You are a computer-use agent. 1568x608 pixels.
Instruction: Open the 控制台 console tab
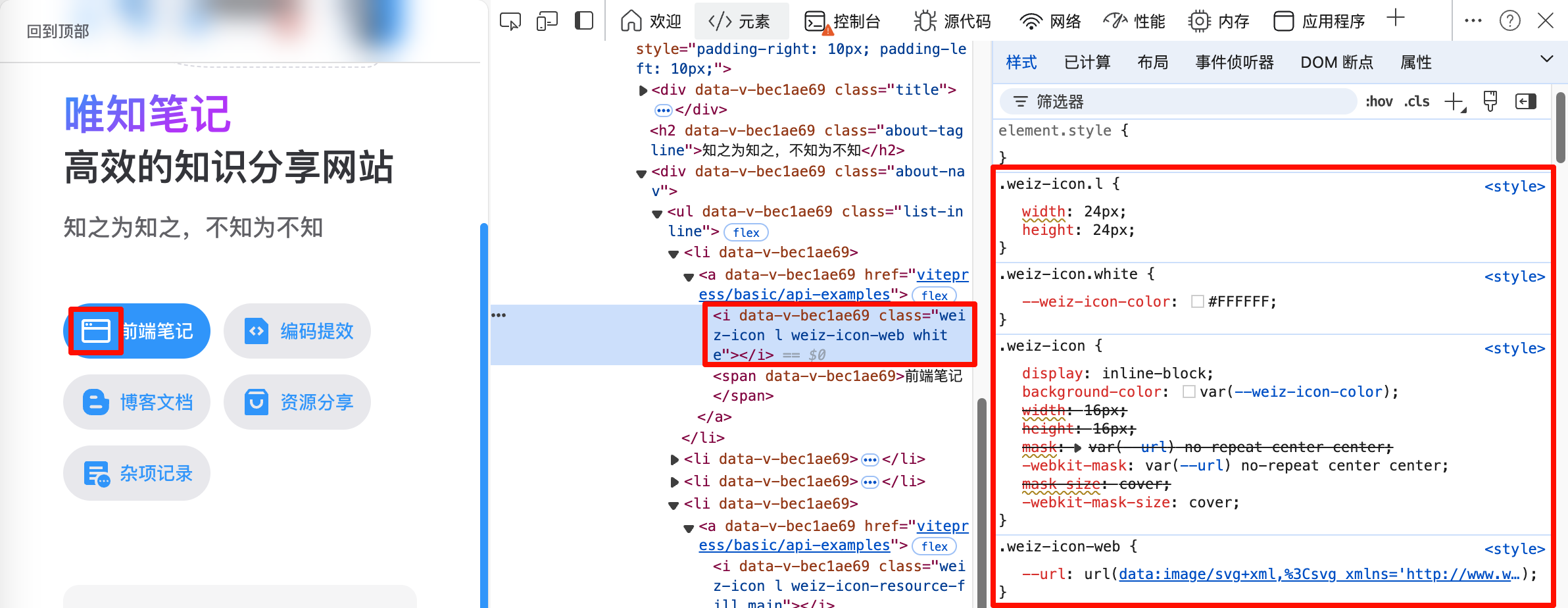pos(843,21)
